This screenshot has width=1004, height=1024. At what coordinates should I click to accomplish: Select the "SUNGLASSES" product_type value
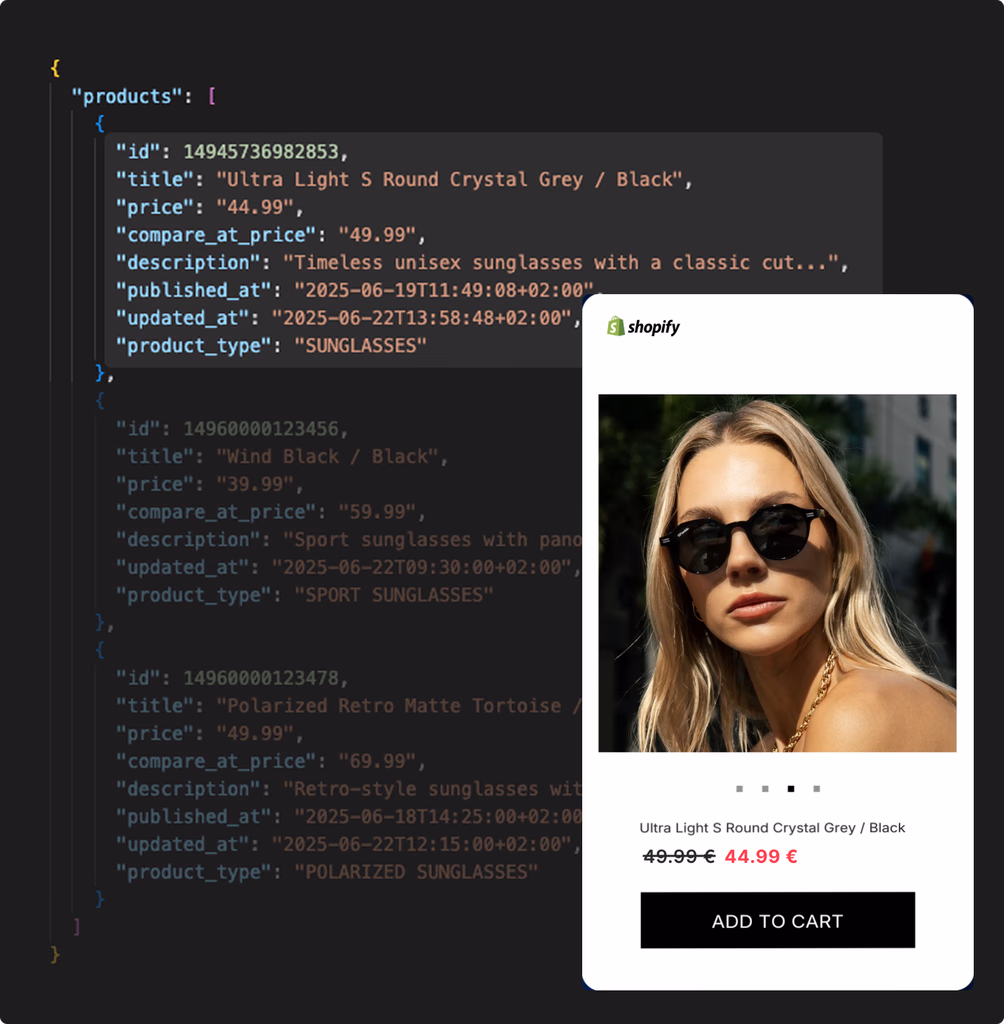(360, 345)
